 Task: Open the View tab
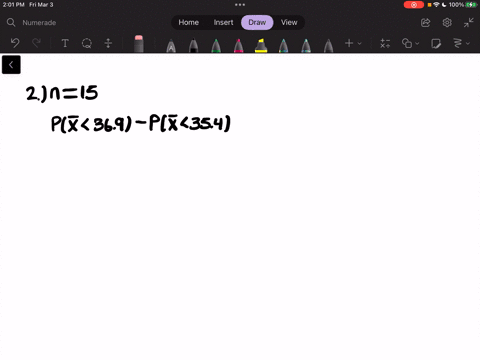(289, 22)
